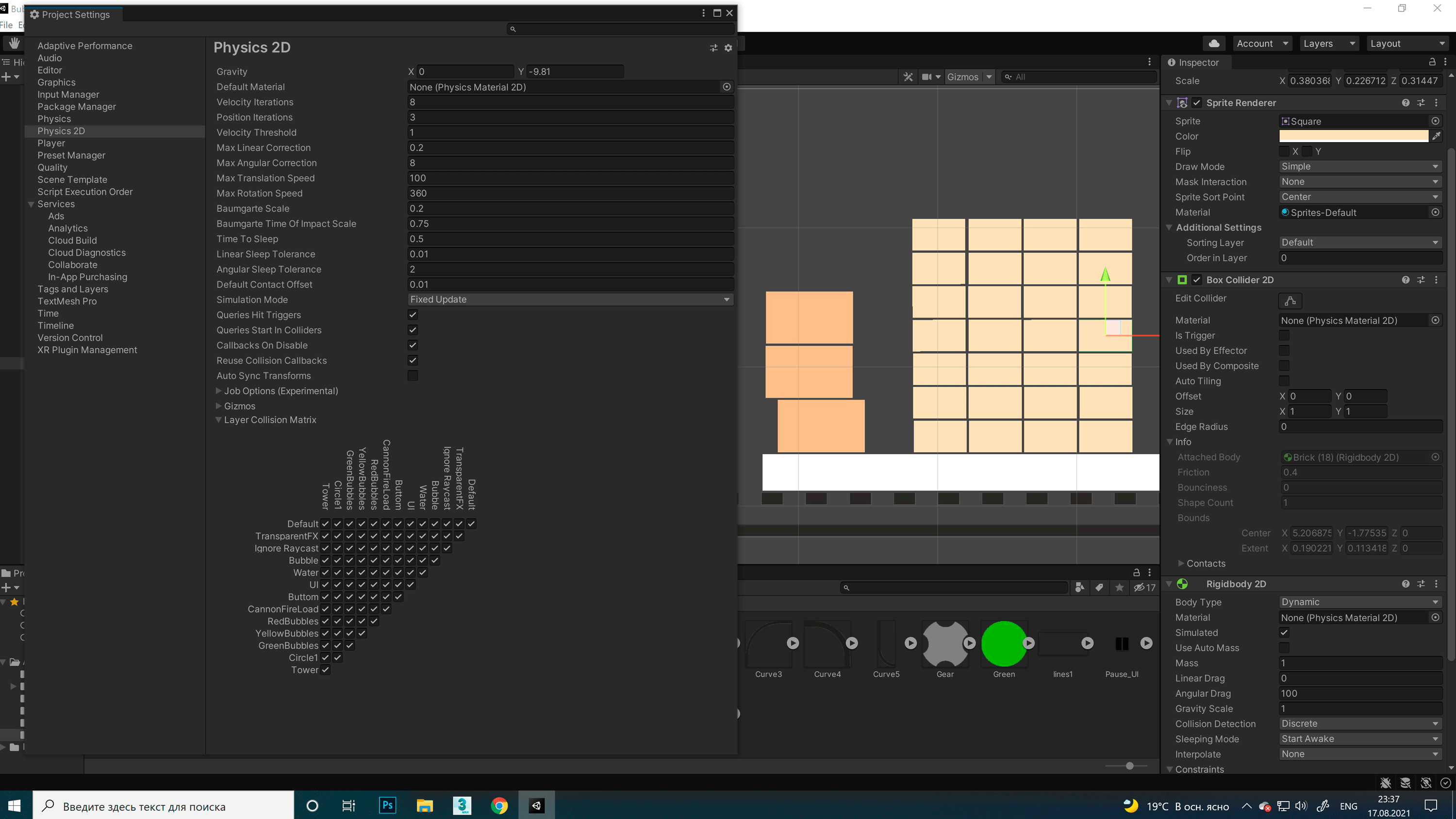
Task: Toggle Reuse Collision Callbacks checkbox
Action: [413, 360]
